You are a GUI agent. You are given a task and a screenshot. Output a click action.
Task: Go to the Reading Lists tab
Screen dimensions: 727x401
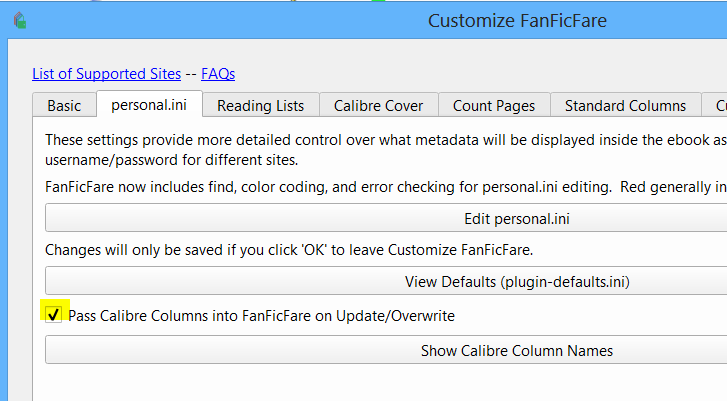coord(261,105)
